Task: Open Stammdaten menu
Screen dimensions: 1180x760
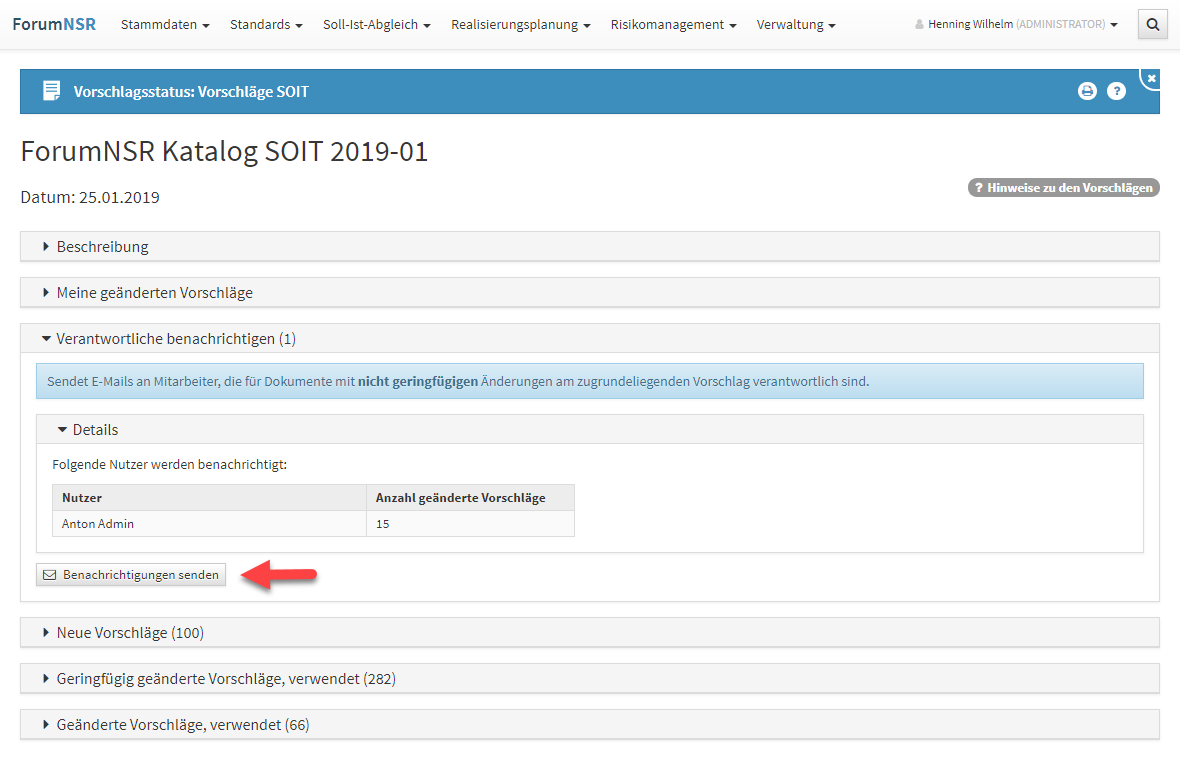Action: 165,25
